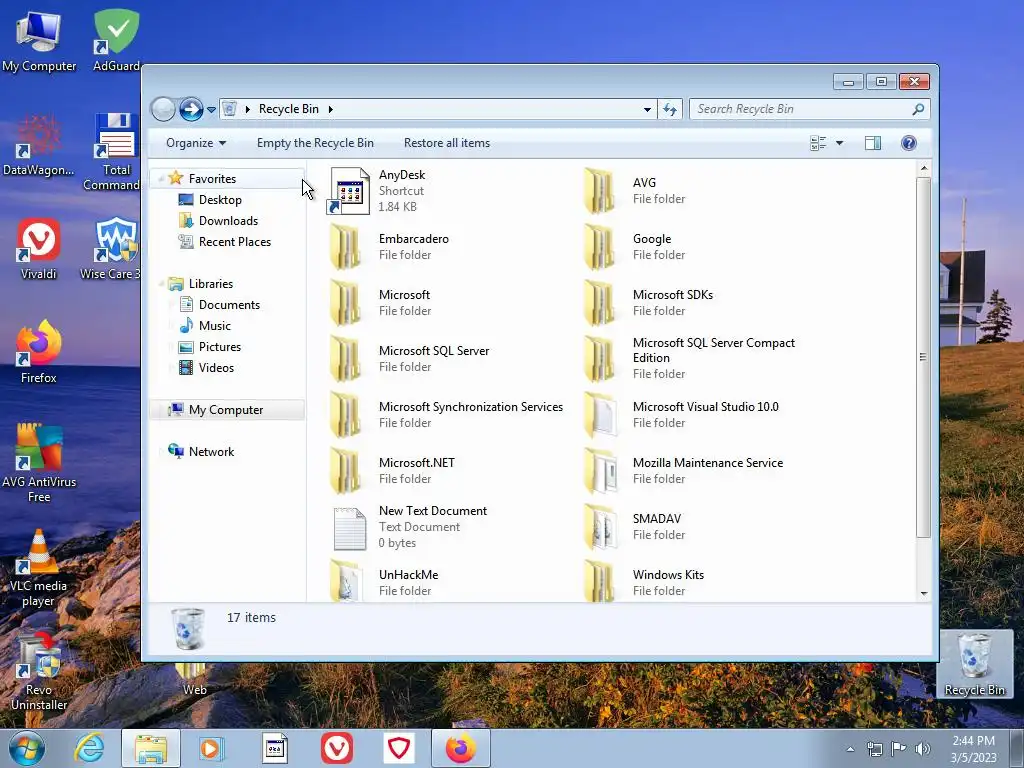Open the view options dropdown arrow

pyautogui.click(x=839, y=143)
